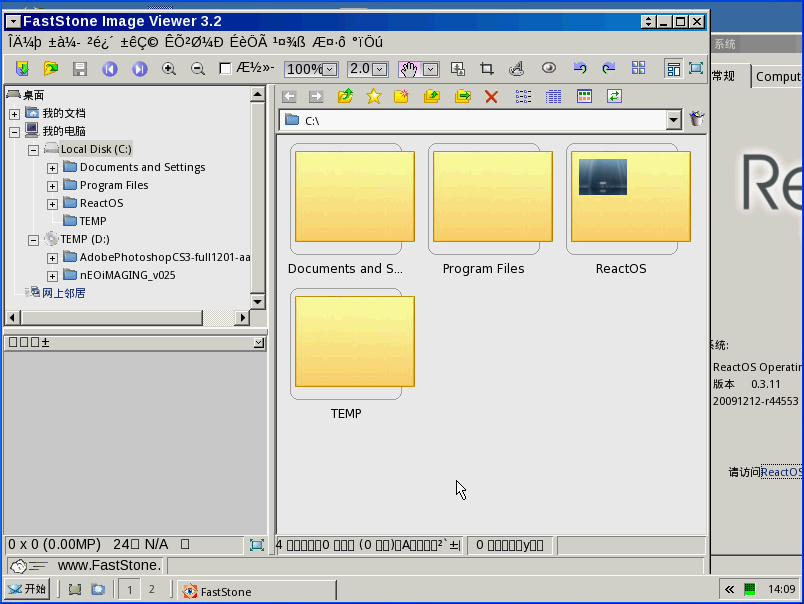Click the zoom out magnifier icon

coord(198,68)
